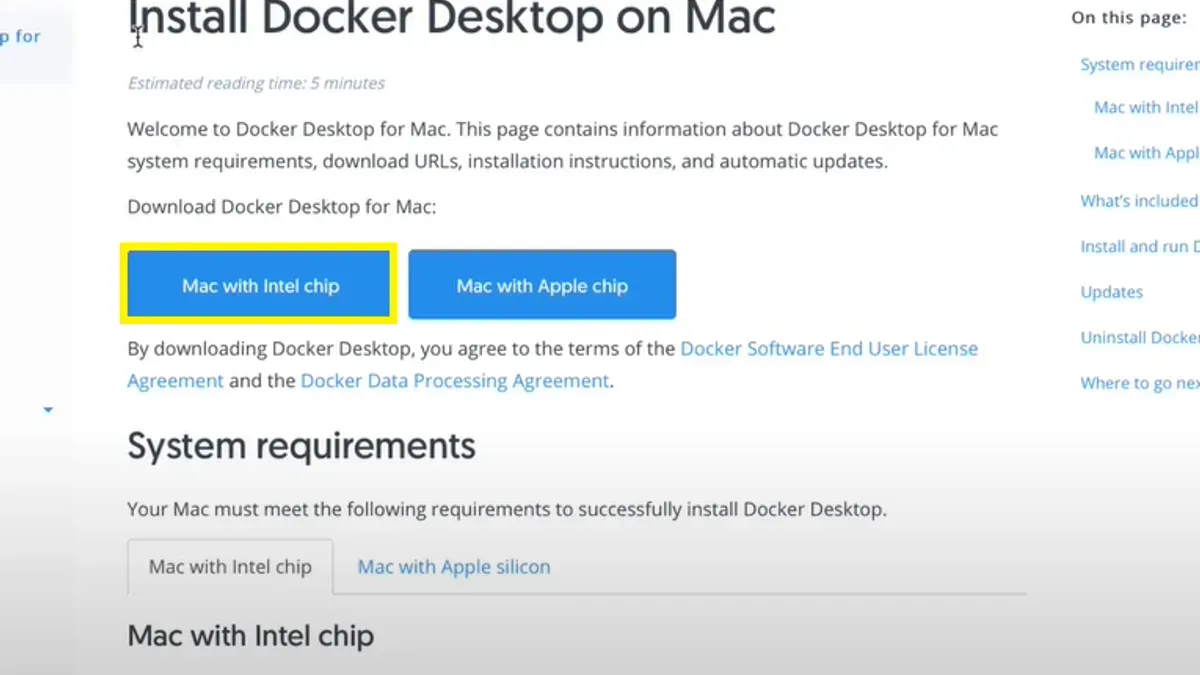Viewport: 1200px width, 675px height.
Task: Open the Docker Data Processing Agreement link
Action: pyautogui.click(x=455, y=381)
